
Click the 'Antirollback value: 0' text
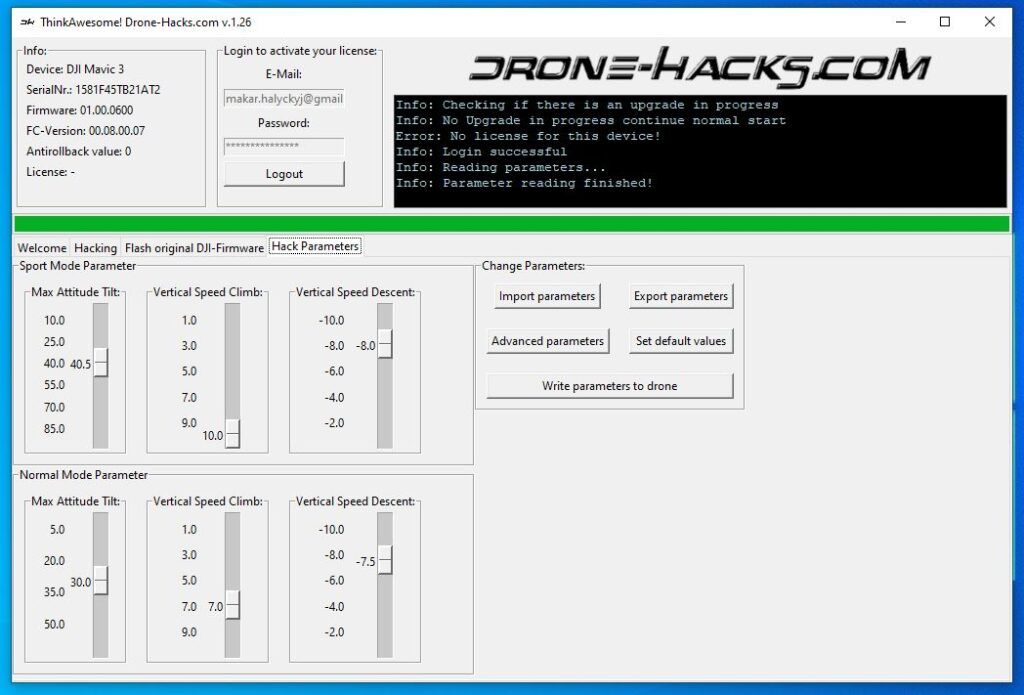point(78,152)
